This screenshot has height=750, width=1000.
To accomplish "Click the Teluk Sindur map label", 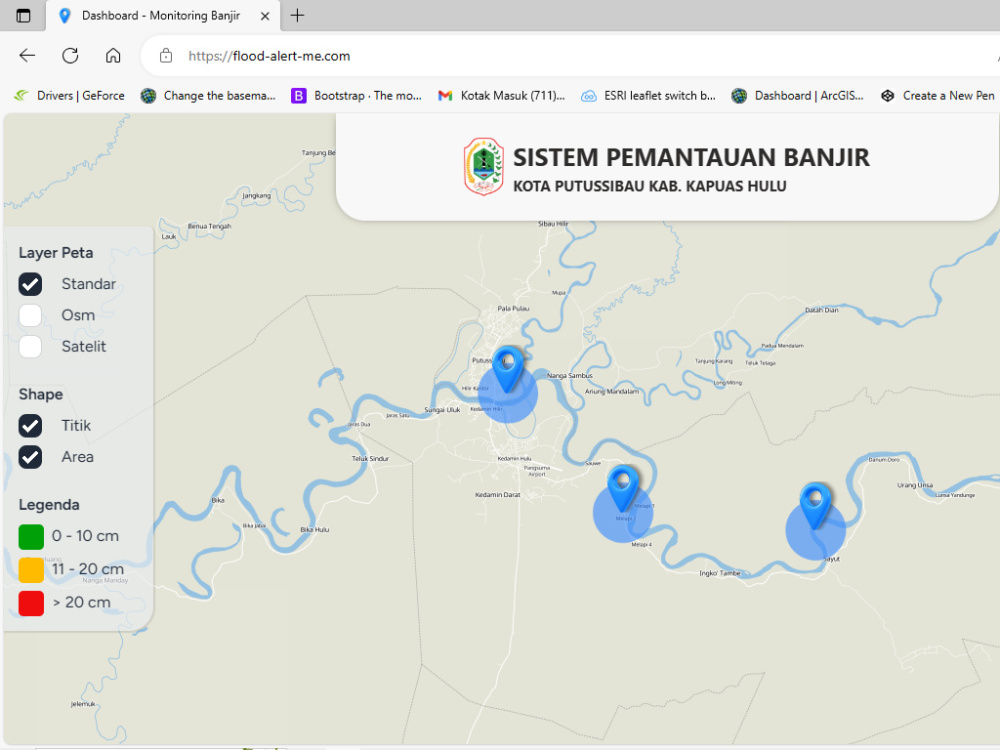I will tap(370, 458).
